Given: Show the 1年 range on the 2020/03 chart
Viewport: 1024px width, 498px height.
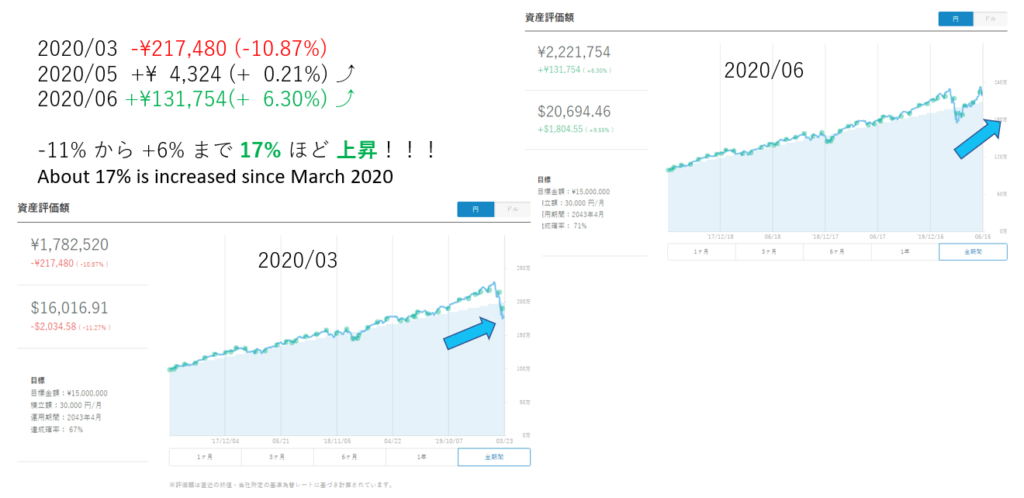Looking at the screenshot, I should click(x=421, y=457).
